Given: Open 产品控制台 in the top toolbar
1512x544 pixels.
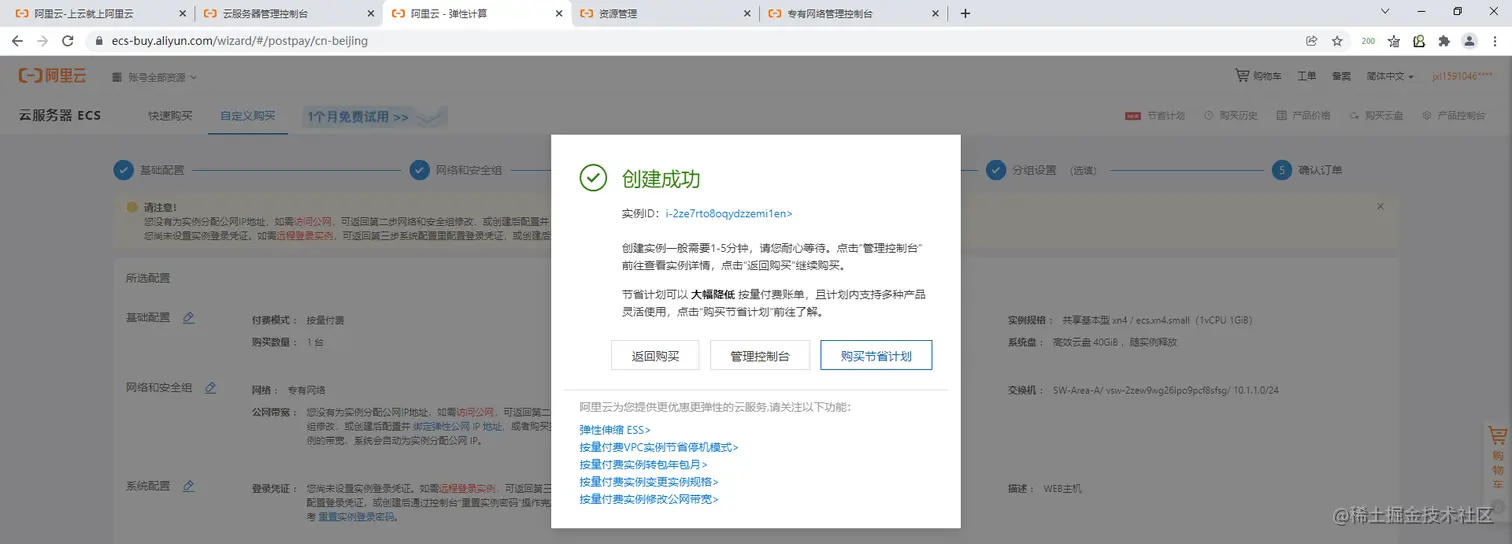Looking at the screenshot, I should coord(1453,116).
